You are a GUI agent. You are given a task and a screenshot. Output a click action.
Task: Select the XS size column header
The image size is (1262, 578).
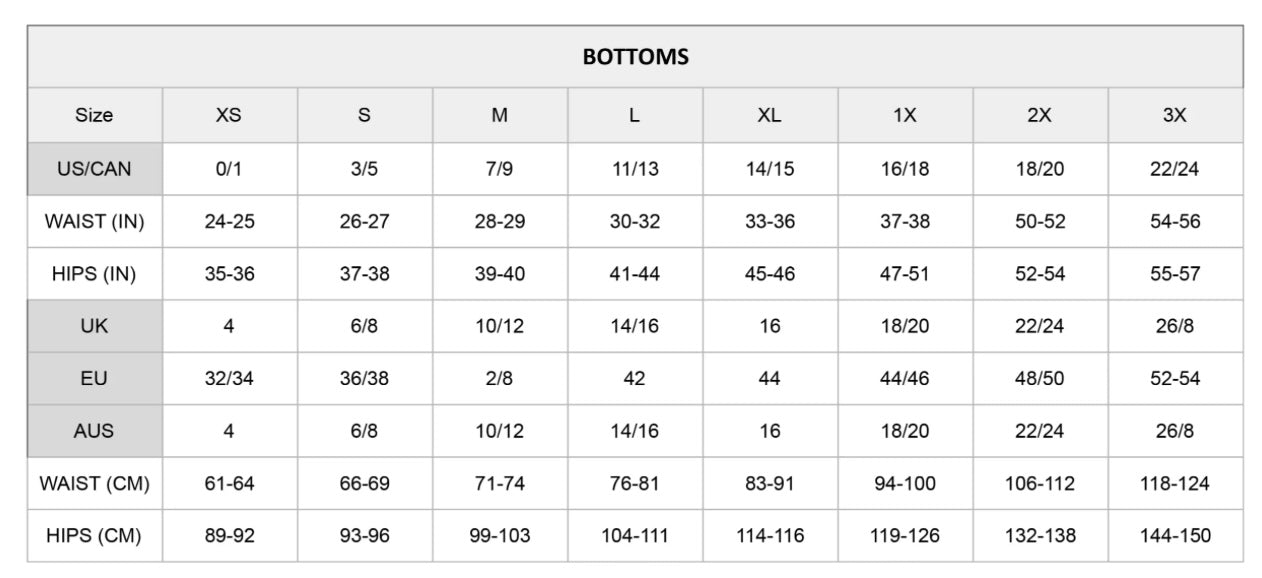click(x=229, y=115)
